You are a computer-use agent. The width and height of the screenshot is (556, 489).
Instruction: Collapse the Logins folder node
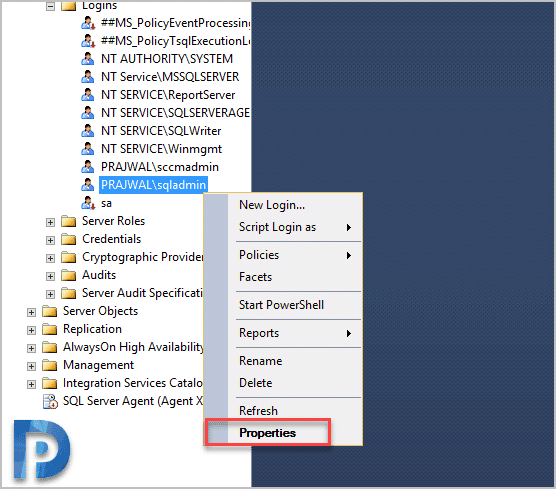(50, 6)
